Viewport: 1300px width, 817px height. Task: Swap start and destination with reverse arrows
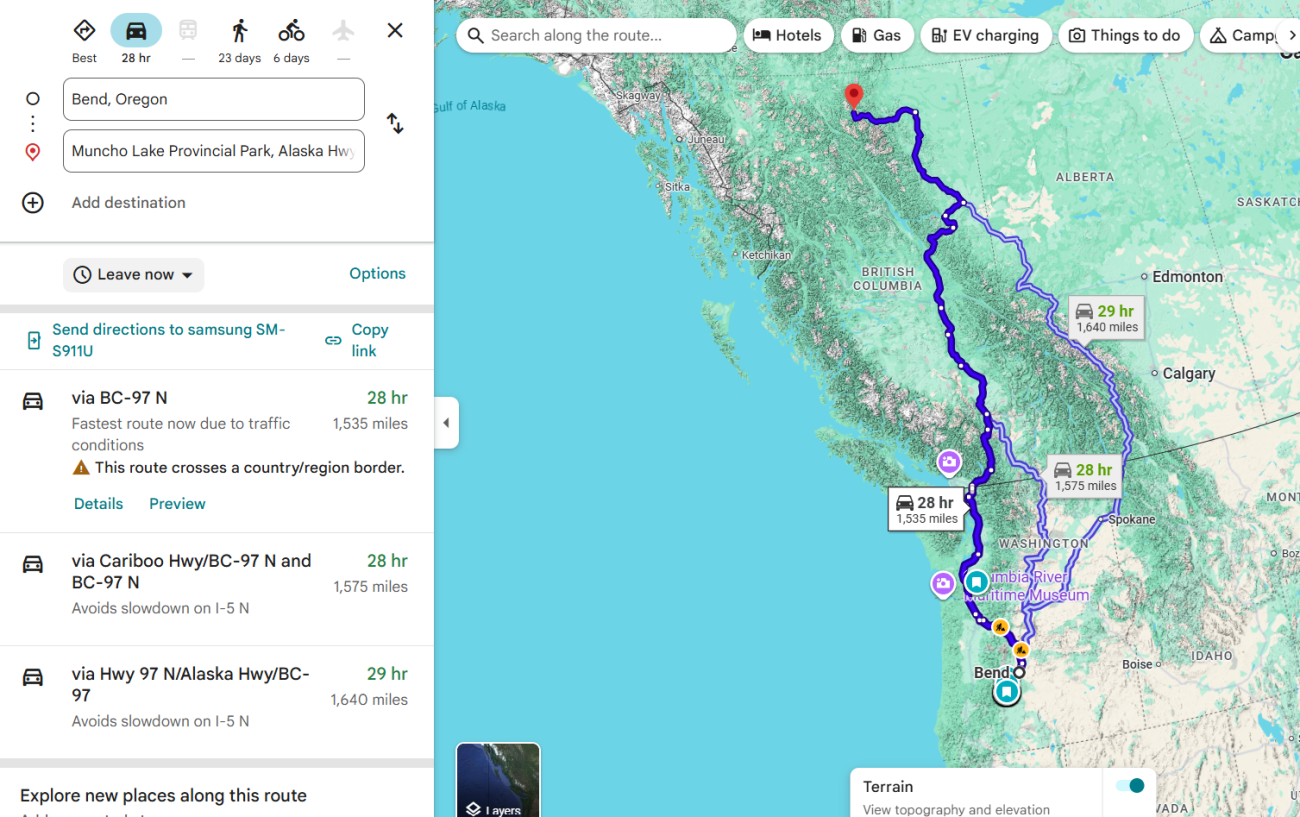[x=395, y=124]
